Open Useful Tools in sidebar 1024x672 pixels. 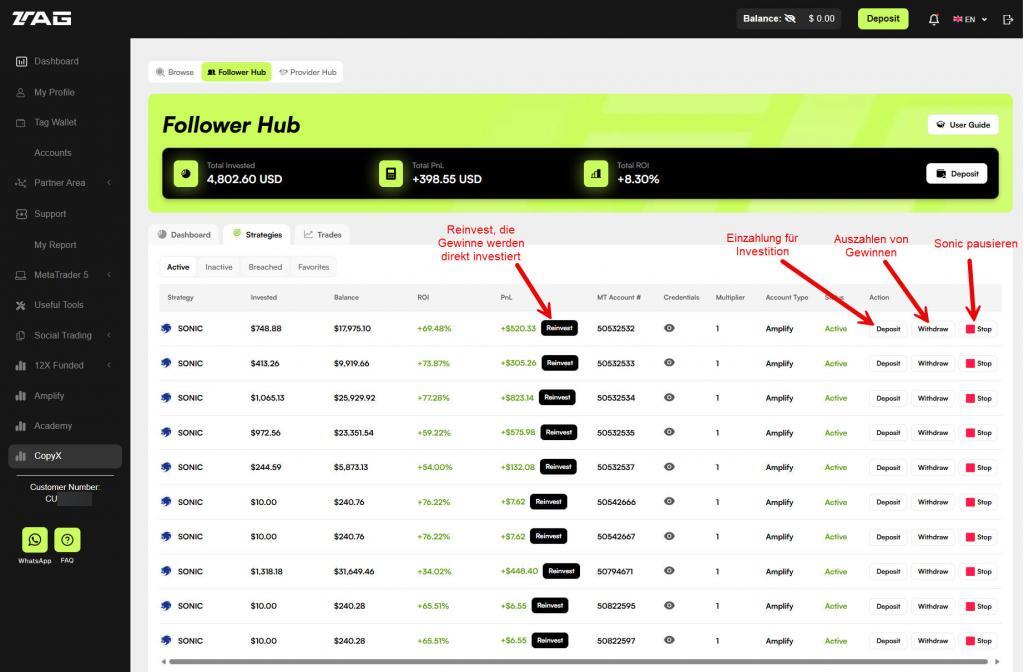point(58,305)
